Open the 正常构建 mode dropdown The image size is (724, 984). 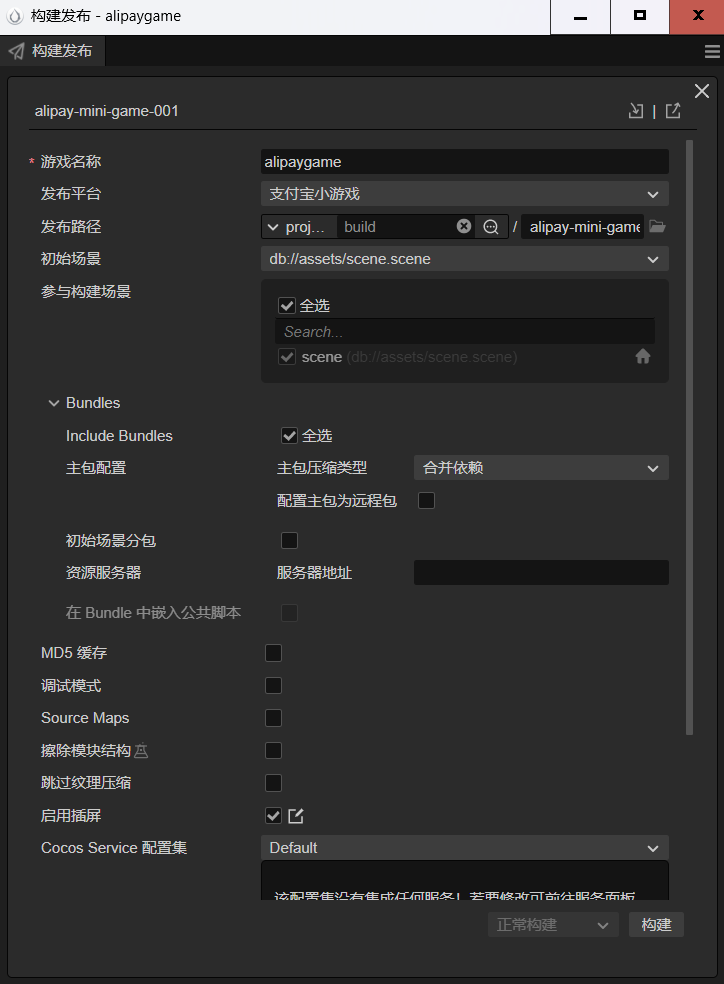pyautogui.click(x=553, y=924)
